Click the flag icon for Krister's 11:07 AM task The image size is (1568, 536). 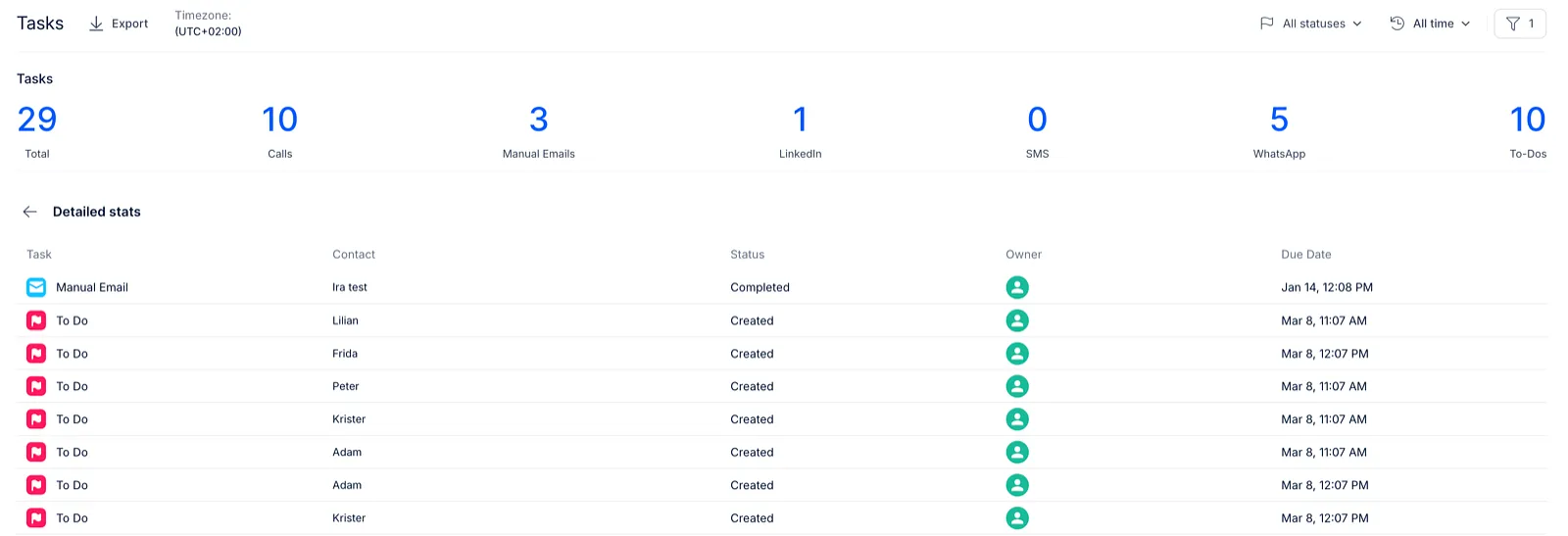(x=36, y=419)
